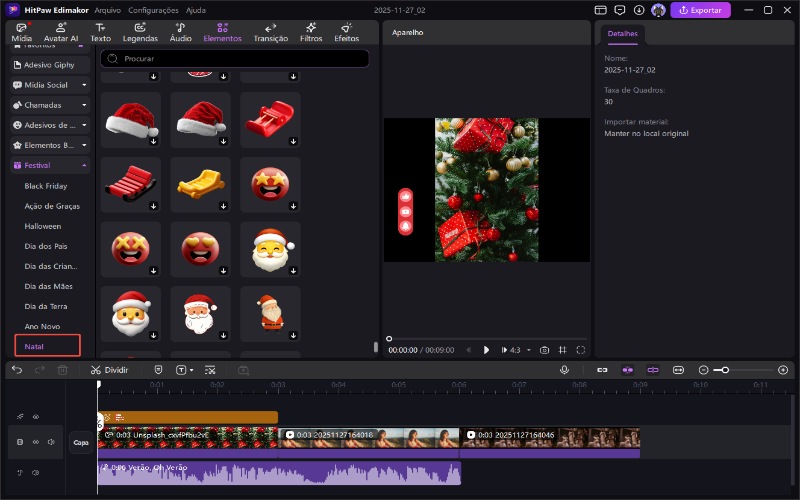The height and width of the screenshot is (500, 800).
Task: Open the Transição tab
Action: point(270,32)
